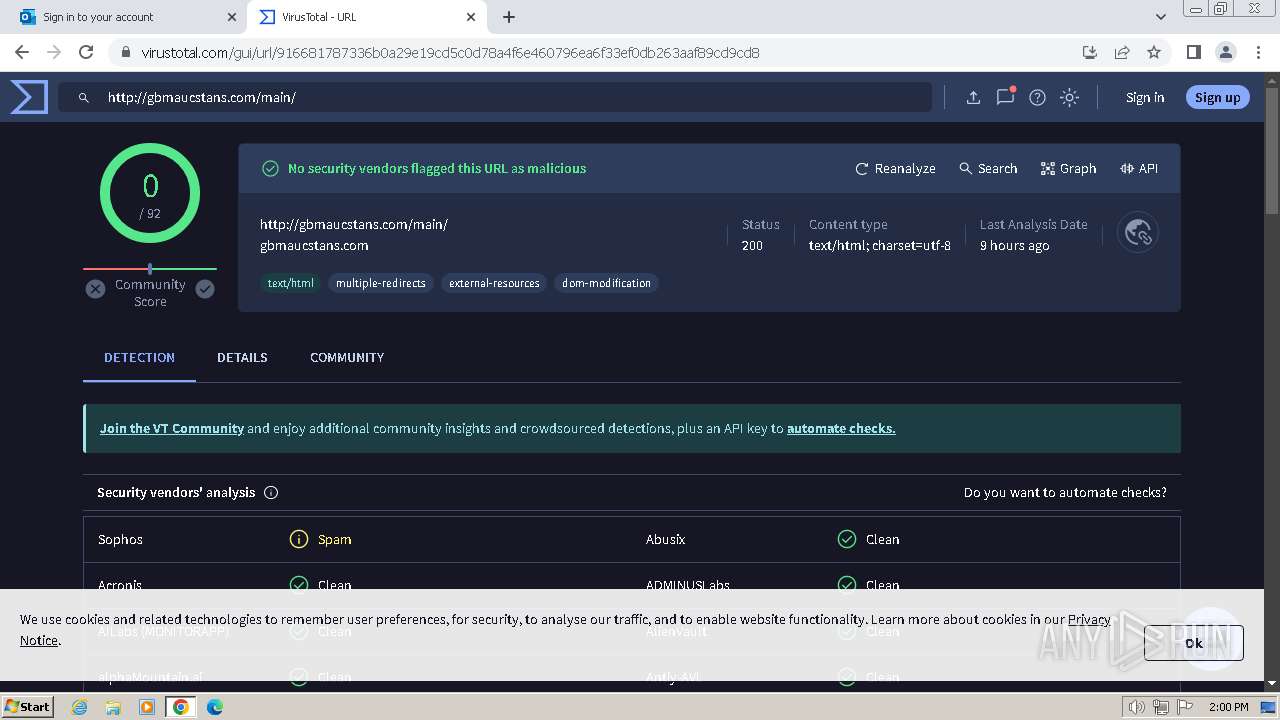
Task: Accept cookies with the Ok button
Action: pyautogui.click(x=1194, y=643)
